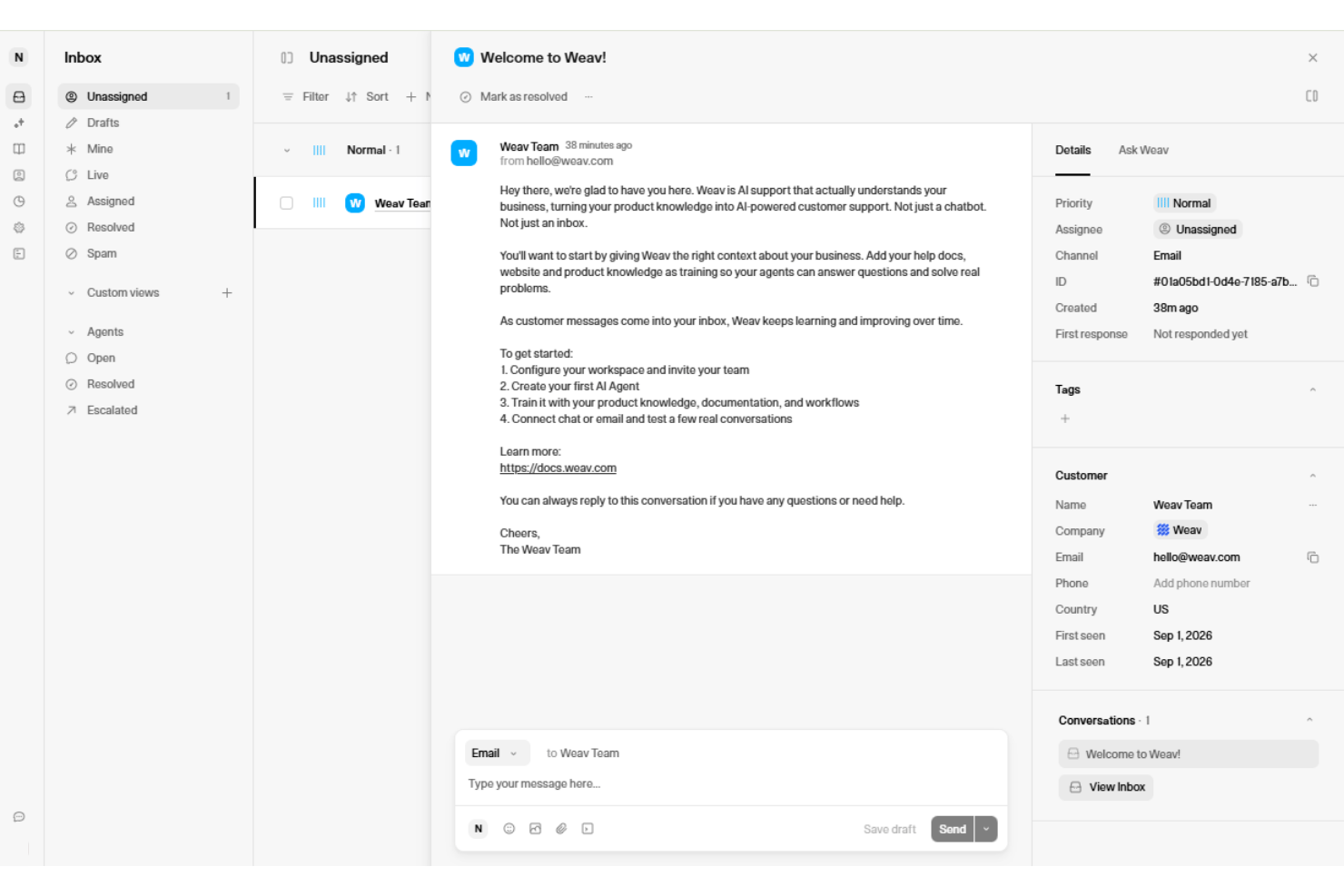Open the Resolved view under Spam
This screenshot has width=1344, height=896.
coord(149,385)
